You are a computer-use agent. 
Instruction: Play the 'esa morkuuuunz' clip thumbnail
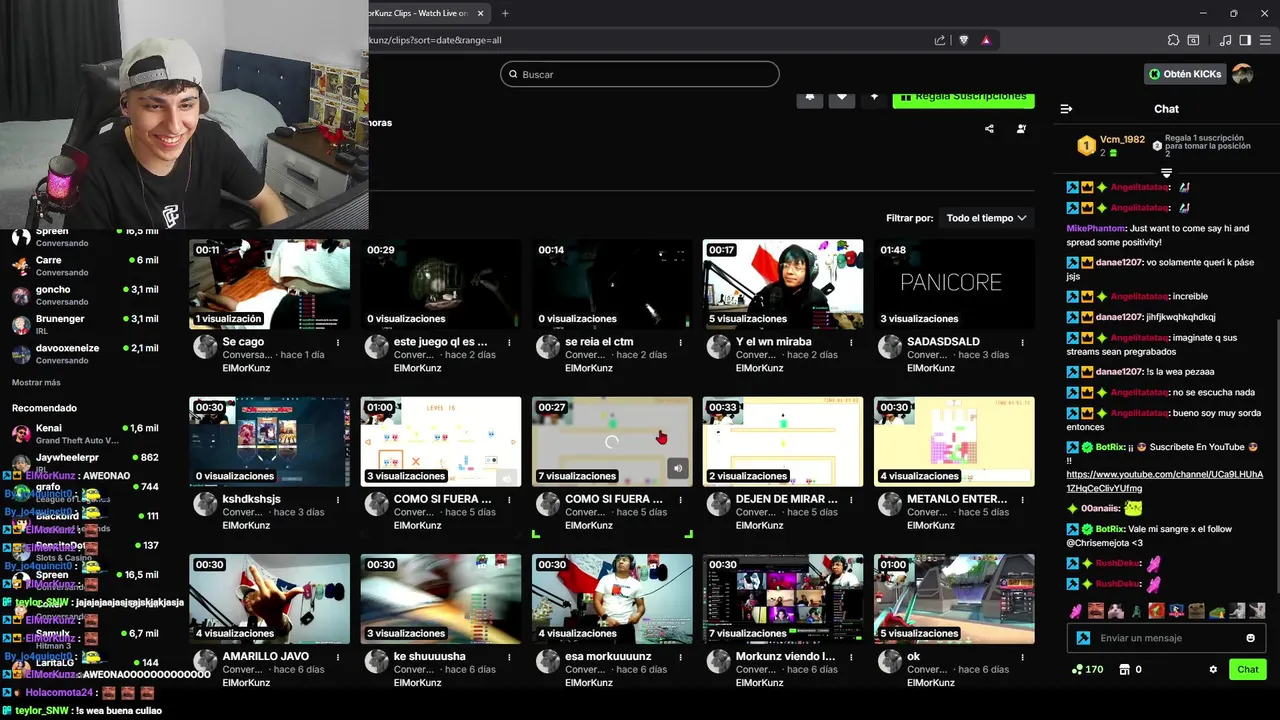pyautogui.click(x=612, y=599)
